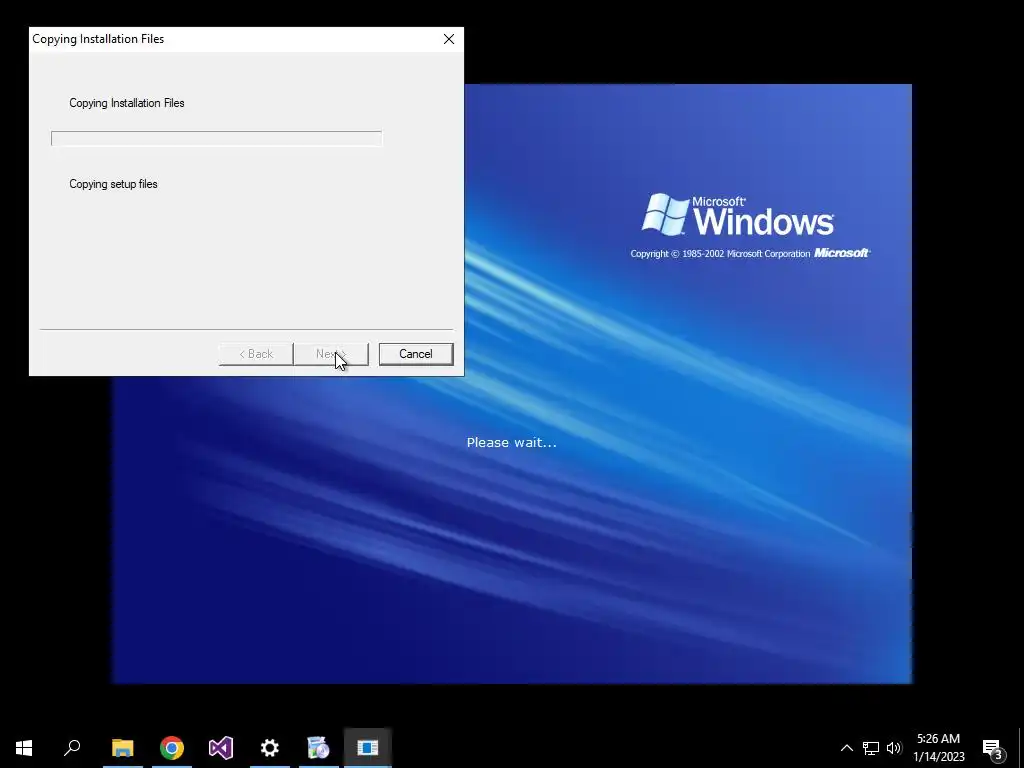
Task: Click the copyright 1985-2002 Microsoft Corporation text
Action: pos(720,253)
